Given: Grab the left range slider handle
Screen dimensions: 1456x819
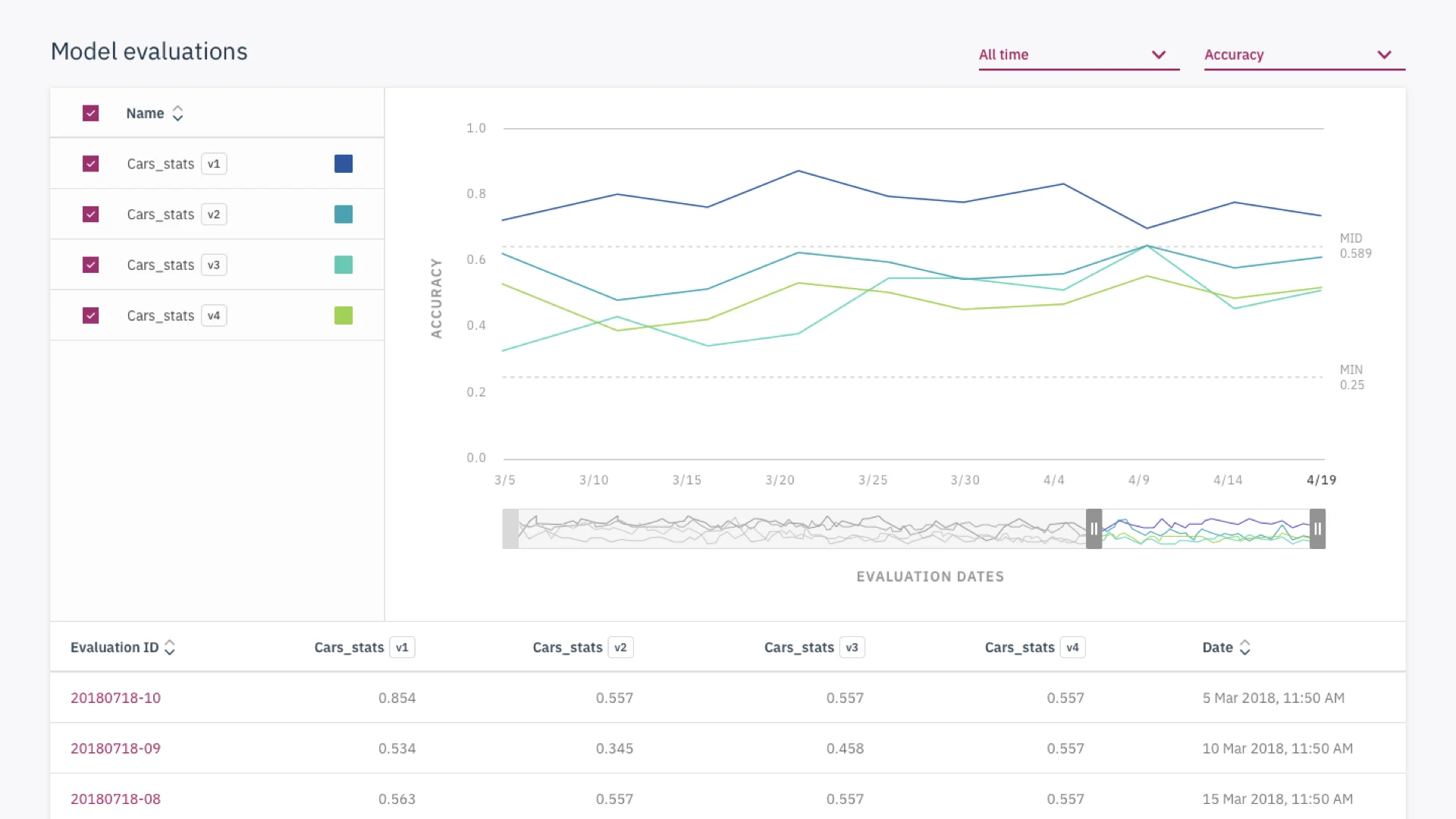Looking at the screenshot, I should pyautogui.click(x=1094, y=529).
